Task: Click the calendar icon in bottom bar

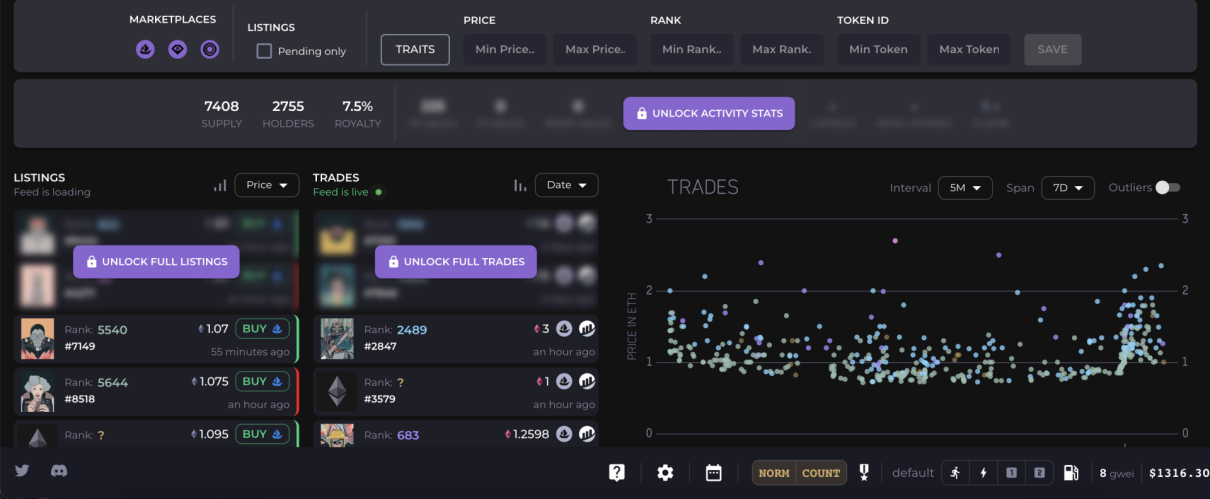Action: (713, 473)
